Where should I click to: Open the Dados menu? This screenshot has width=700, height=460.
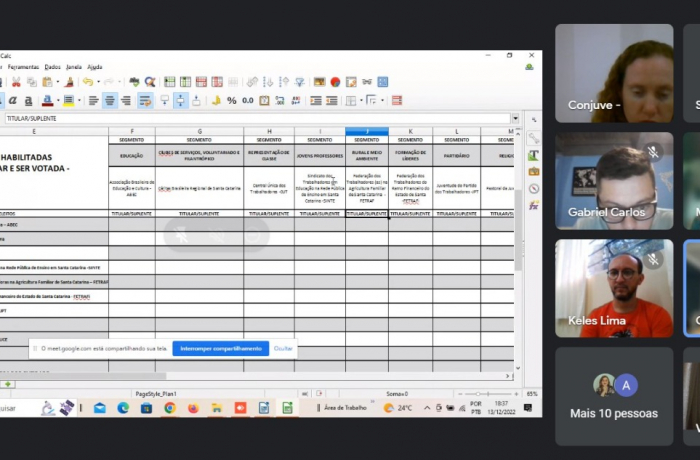pyautogui.click(x=52, y=66)
